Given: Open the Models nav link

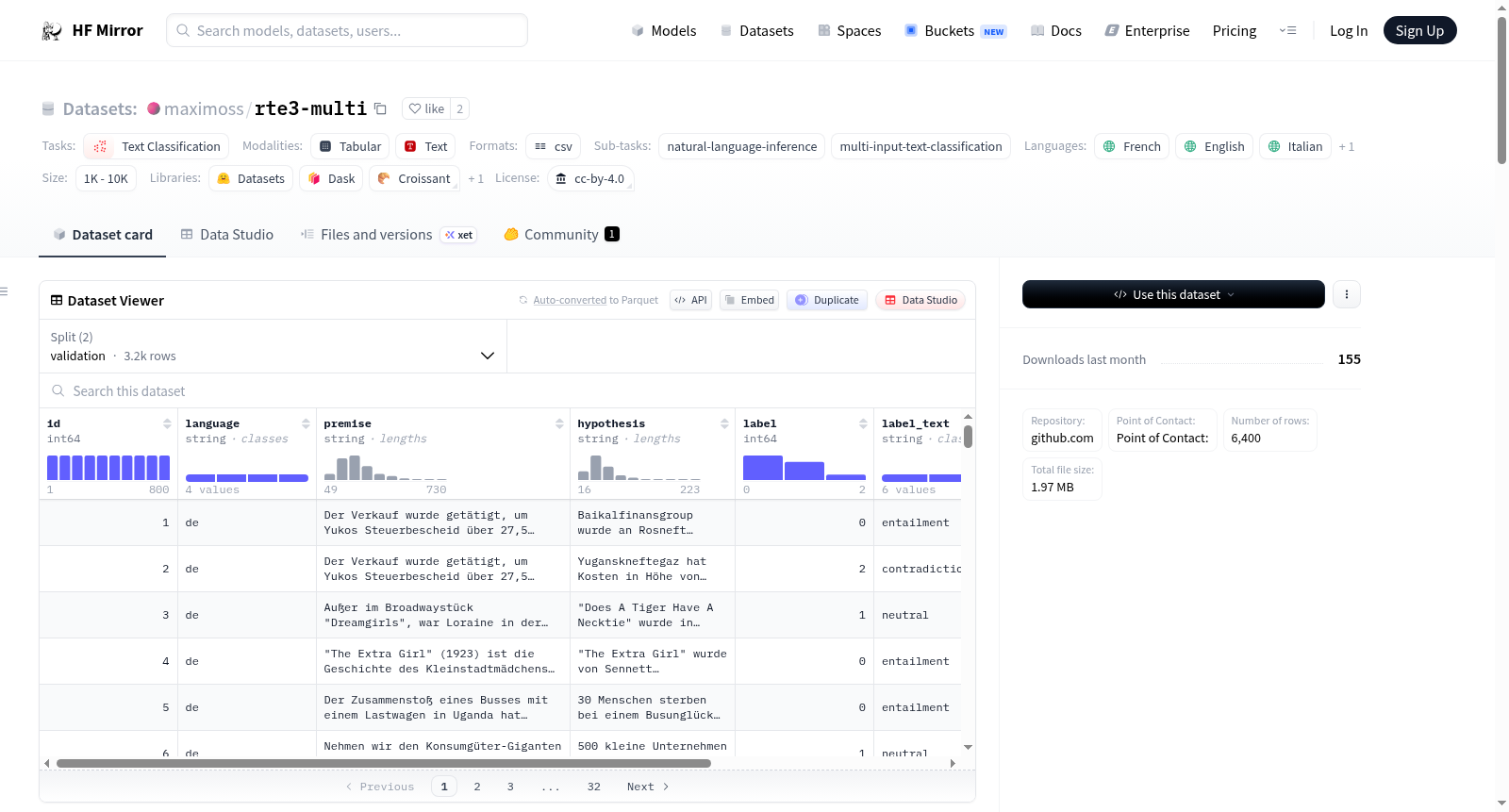Looking at the screenshot, I should (x=664, y=31).
